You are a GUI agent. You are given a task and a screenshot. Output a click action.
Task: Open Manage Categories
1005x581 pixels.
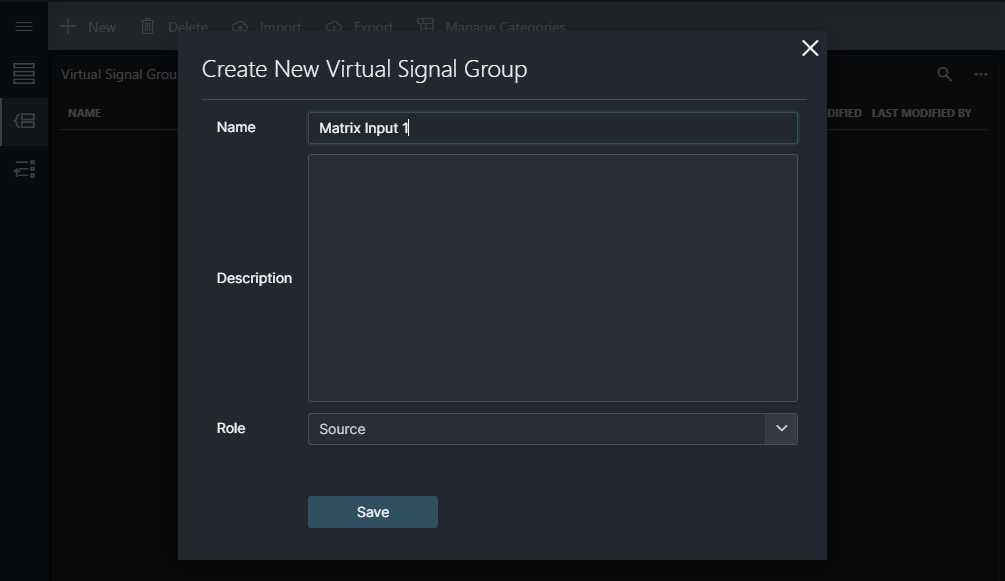tap(491, 27)
